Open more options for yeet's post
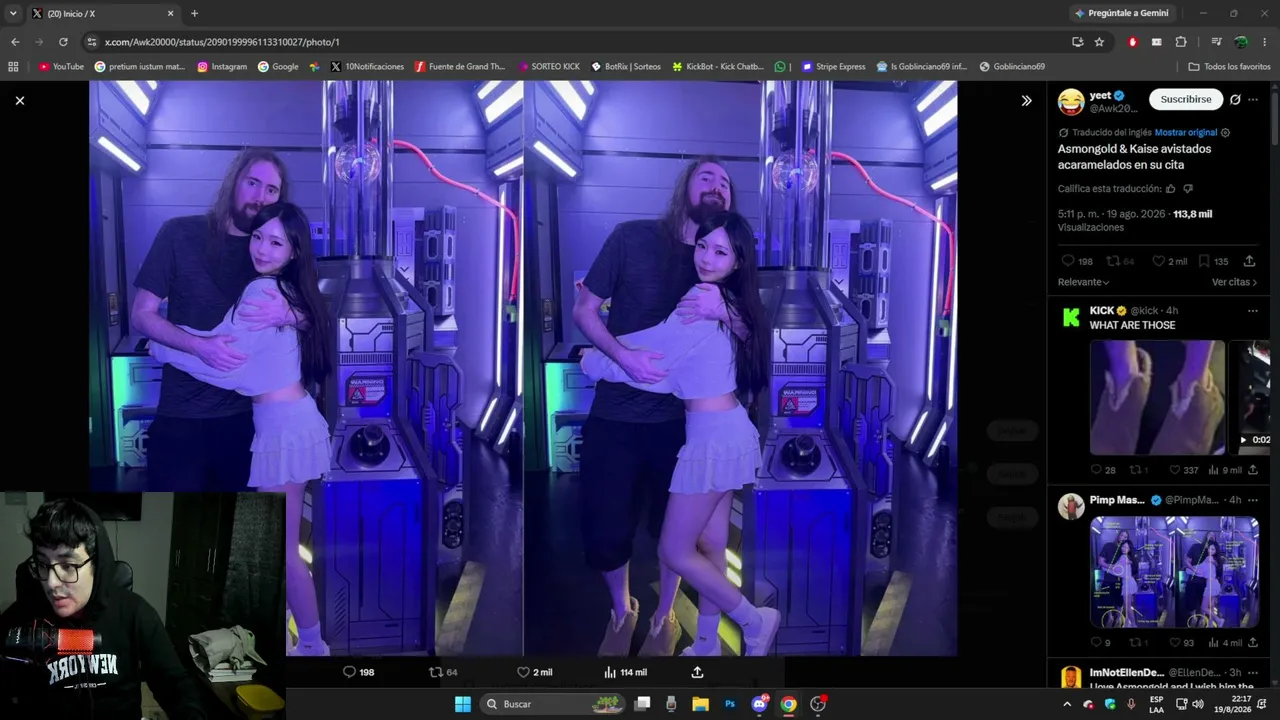Viewport: 1280px width, 720px height. point(1253,99)
